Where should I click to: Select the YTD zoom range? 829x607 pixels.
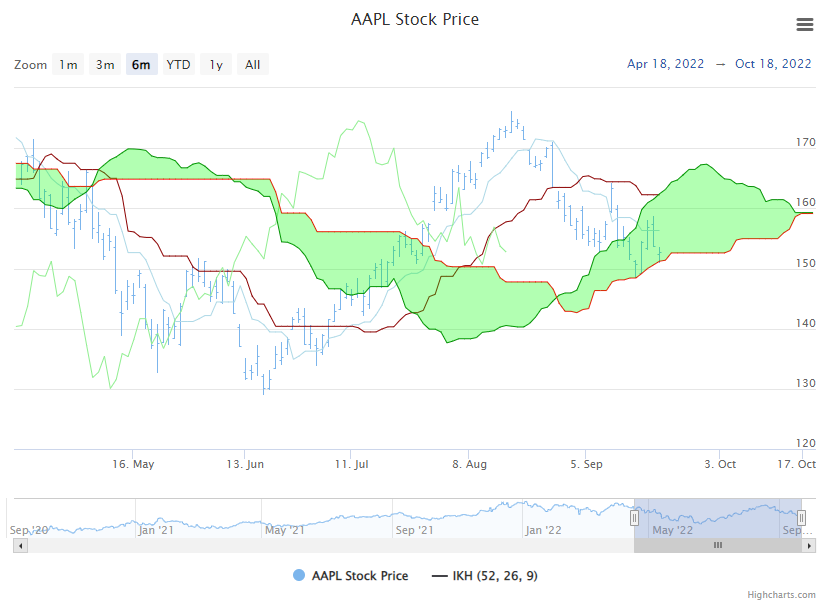(x=179, y=65)
